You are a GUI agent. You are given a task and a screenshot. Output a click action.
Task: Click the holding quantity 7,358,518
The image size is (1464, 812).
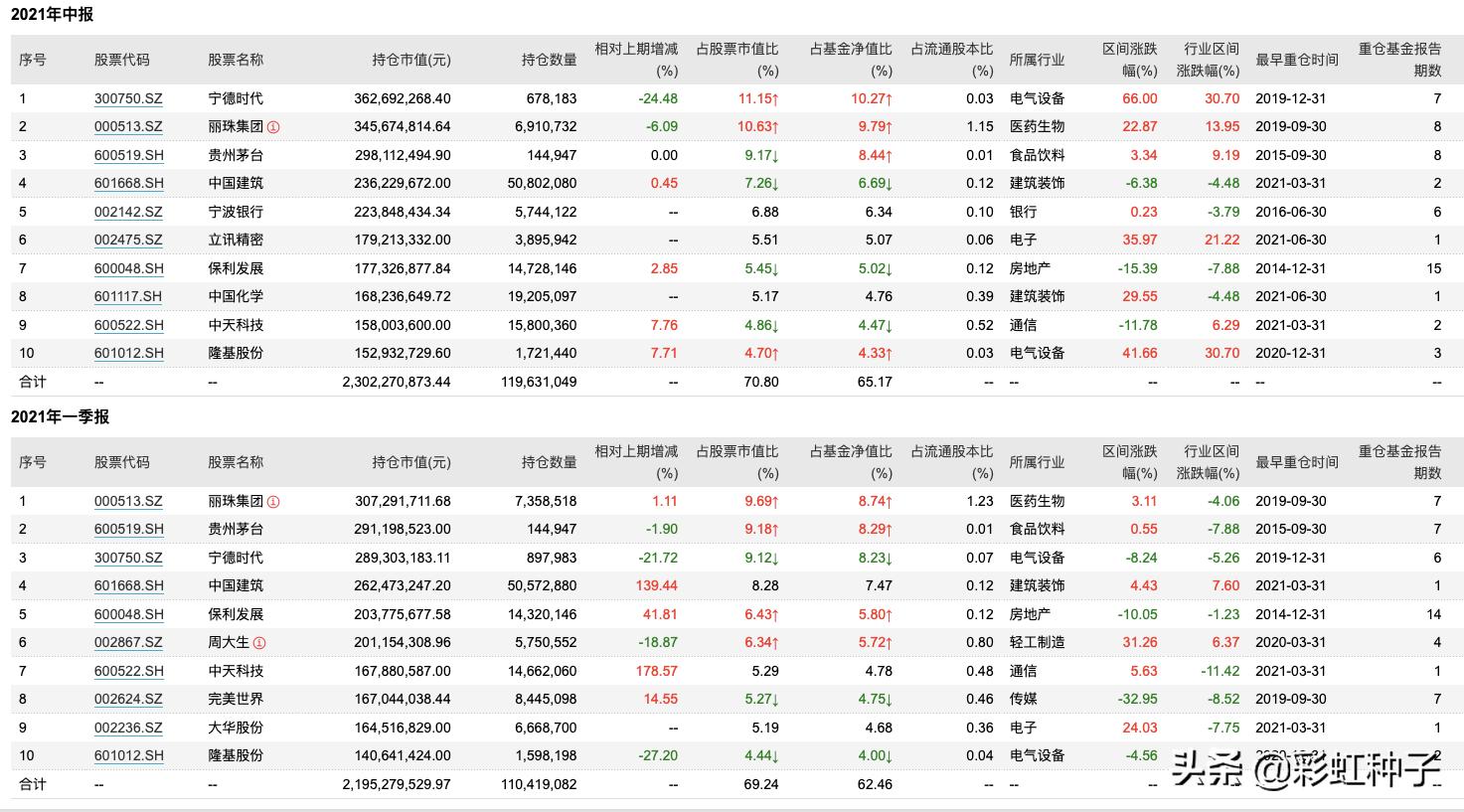click(546, 501)
